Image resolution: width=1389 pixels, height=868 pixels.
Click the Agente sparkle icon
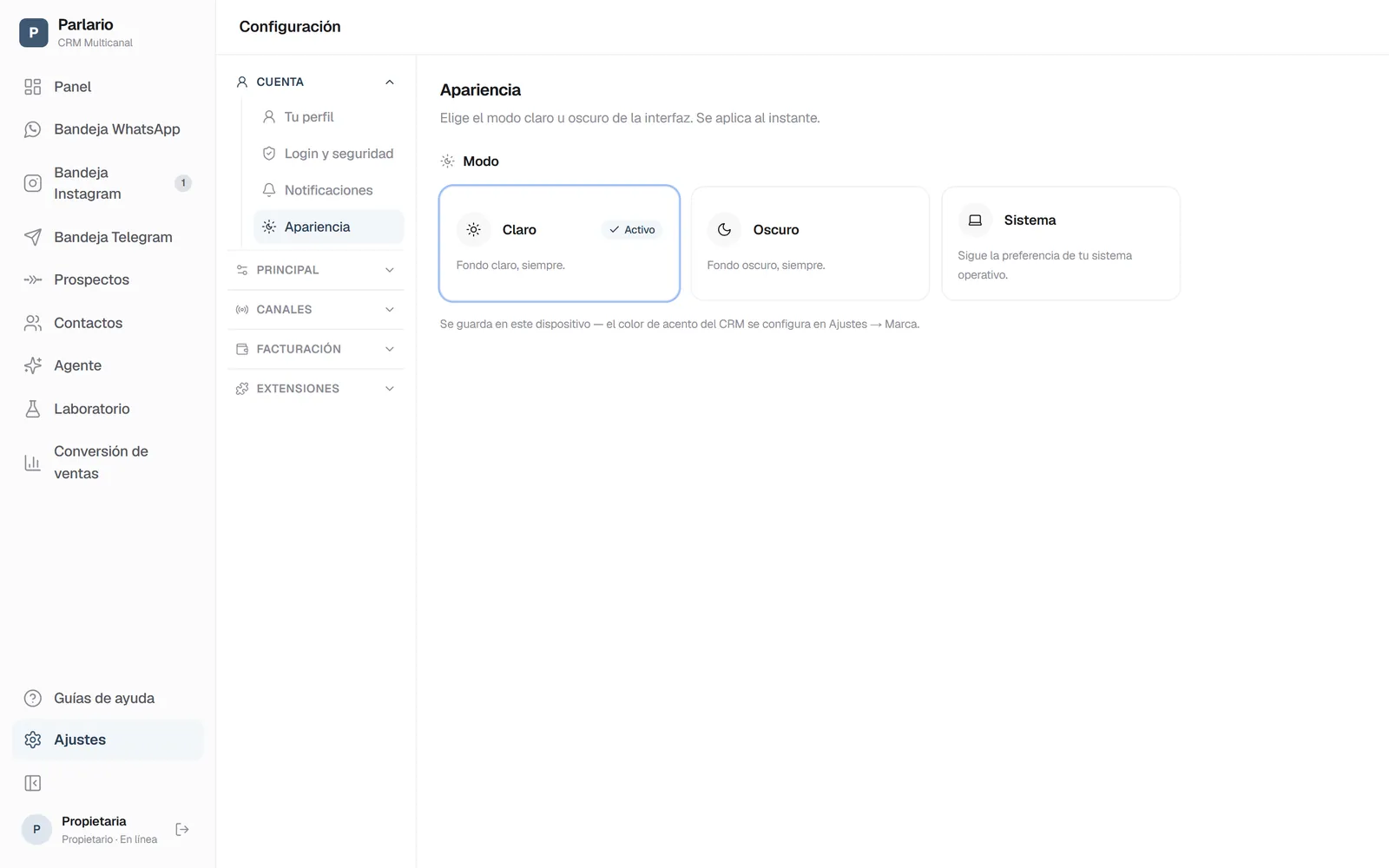click(33, 365)
